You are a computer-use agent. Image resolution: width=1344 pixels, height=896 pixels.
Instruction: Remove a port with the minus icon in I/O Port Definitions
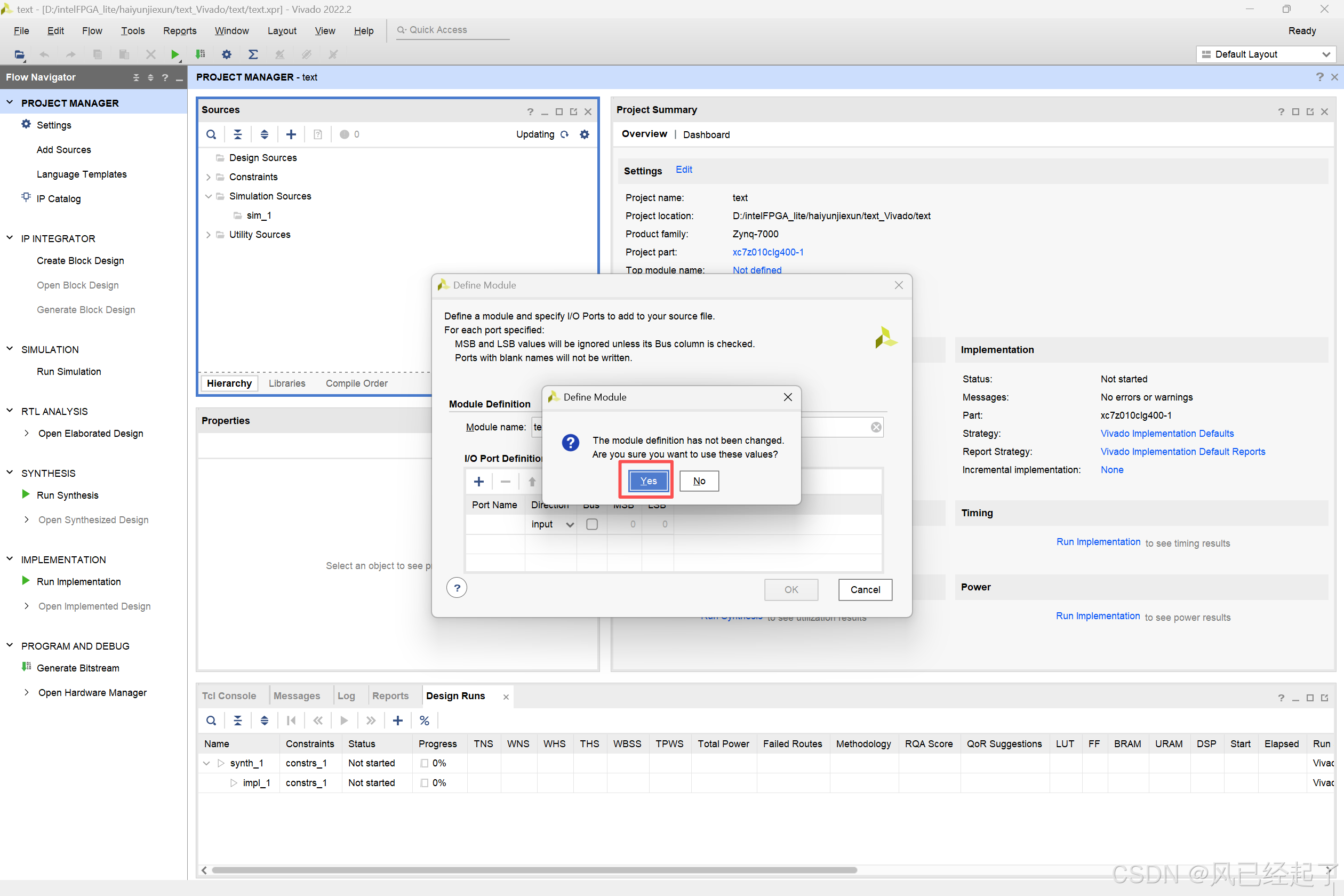(x=505, y=482)
